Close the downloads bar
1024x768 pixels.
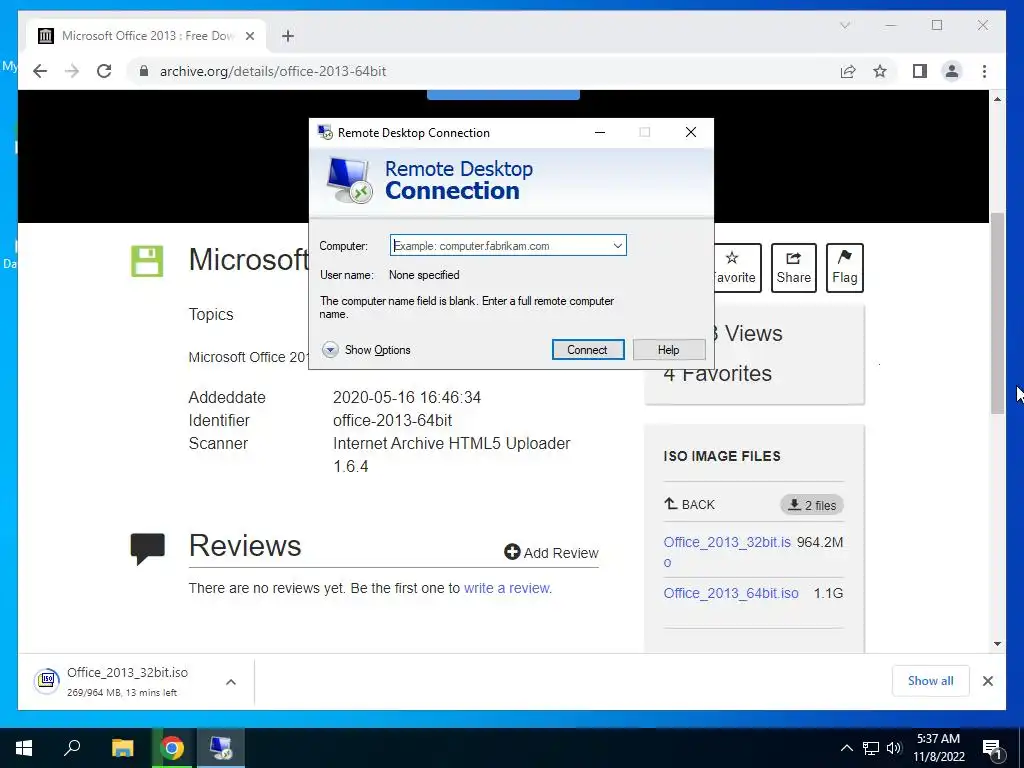tap(988, 681)
